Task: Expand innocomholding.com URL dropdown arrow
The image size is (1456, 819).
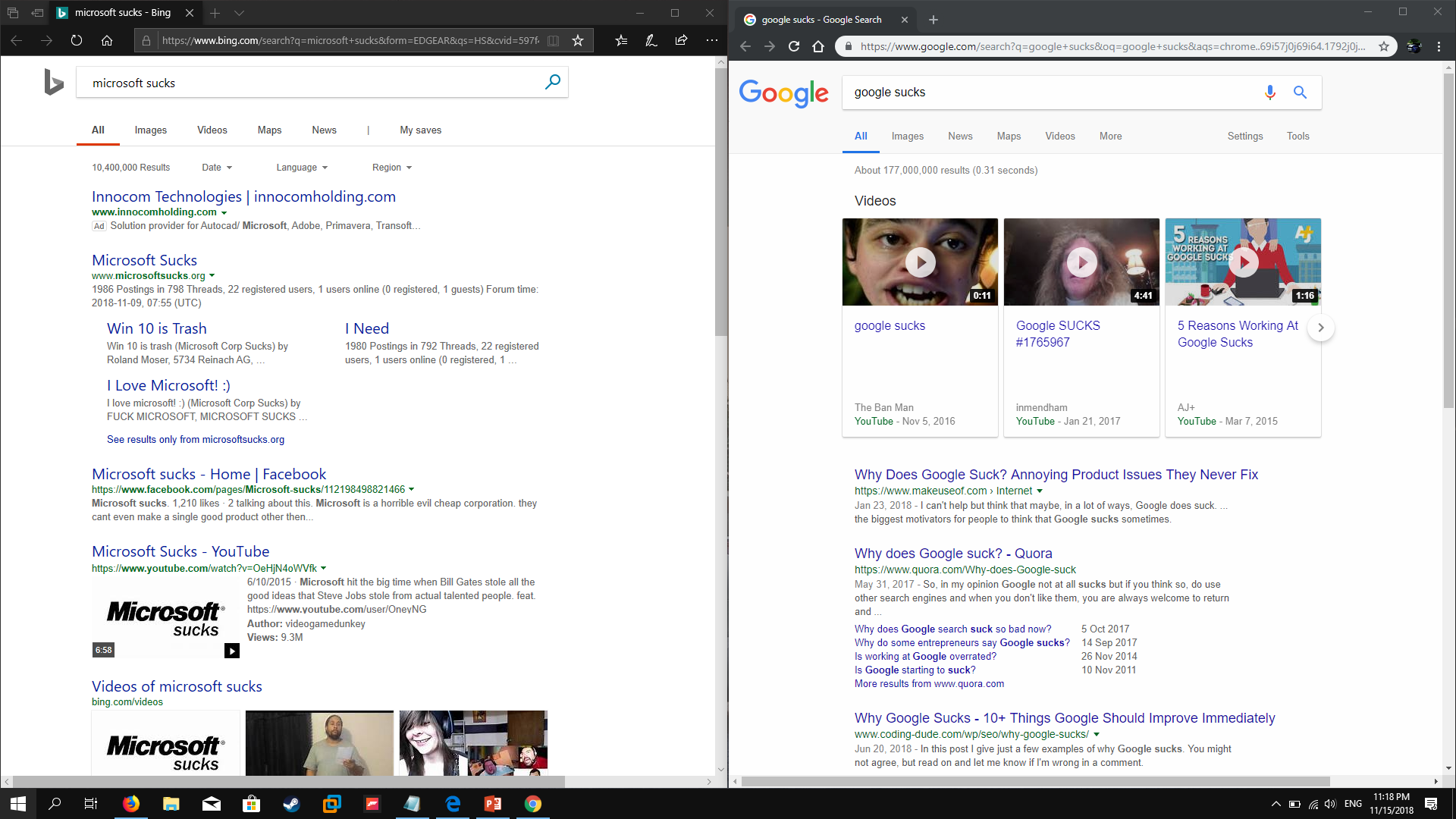Action: 224,213
